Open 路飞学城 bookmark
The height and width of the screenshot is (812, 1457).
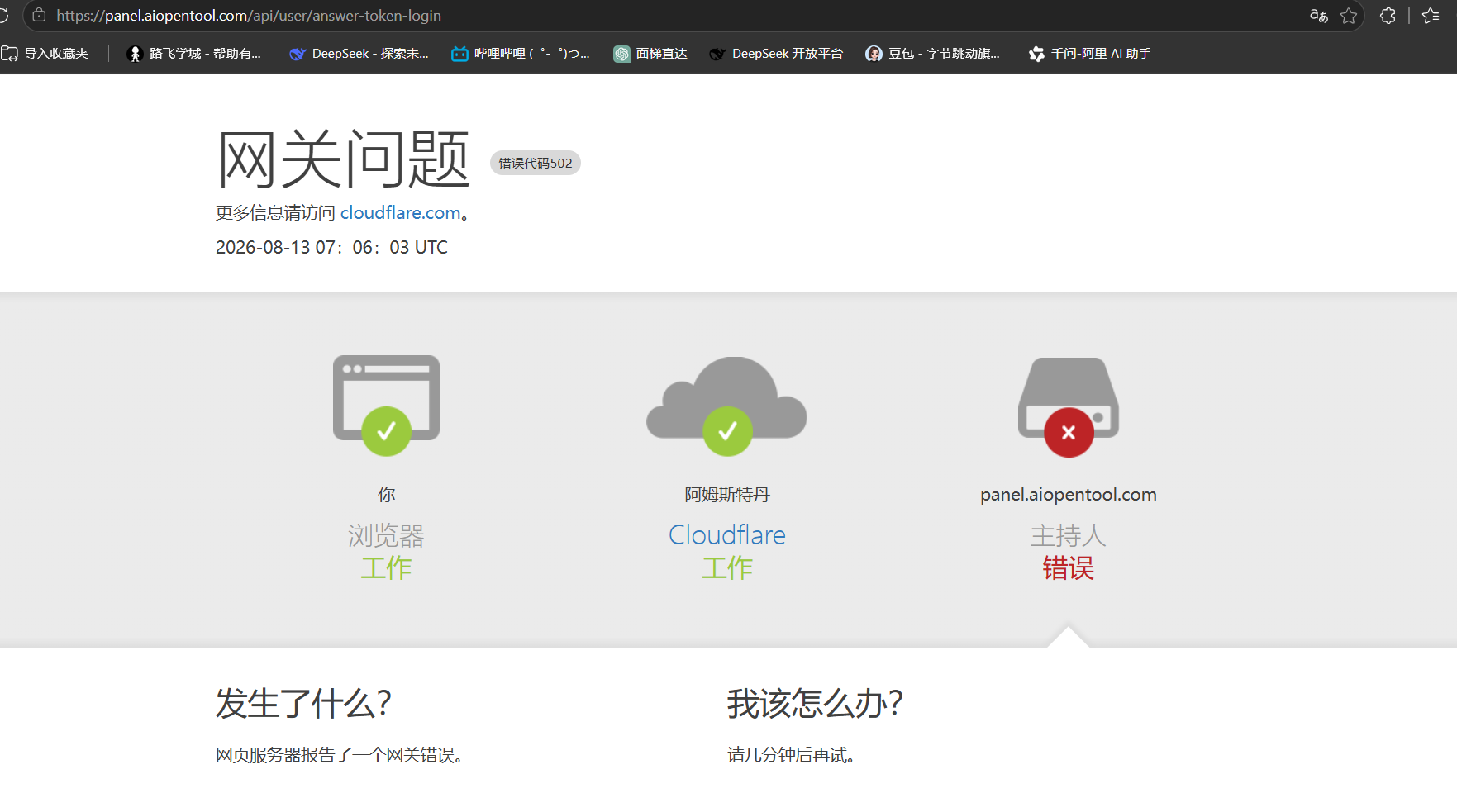[194, 54]
